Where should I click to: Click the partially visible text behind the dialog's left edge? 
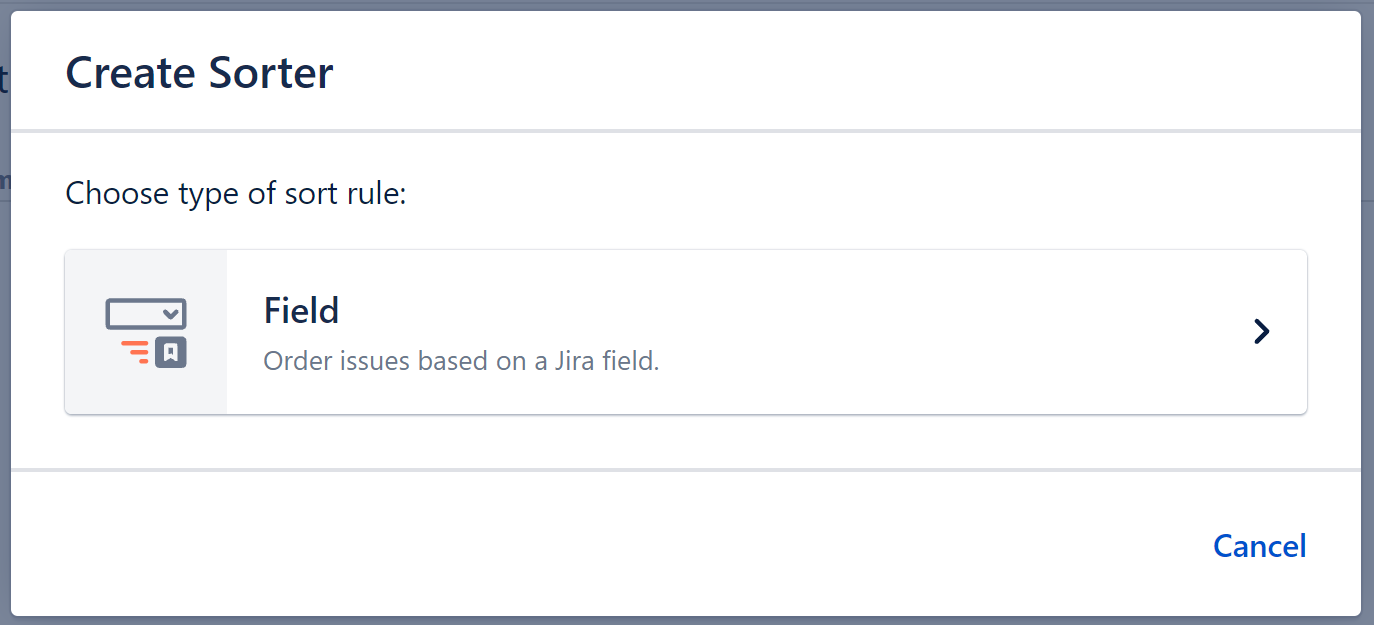4,78
